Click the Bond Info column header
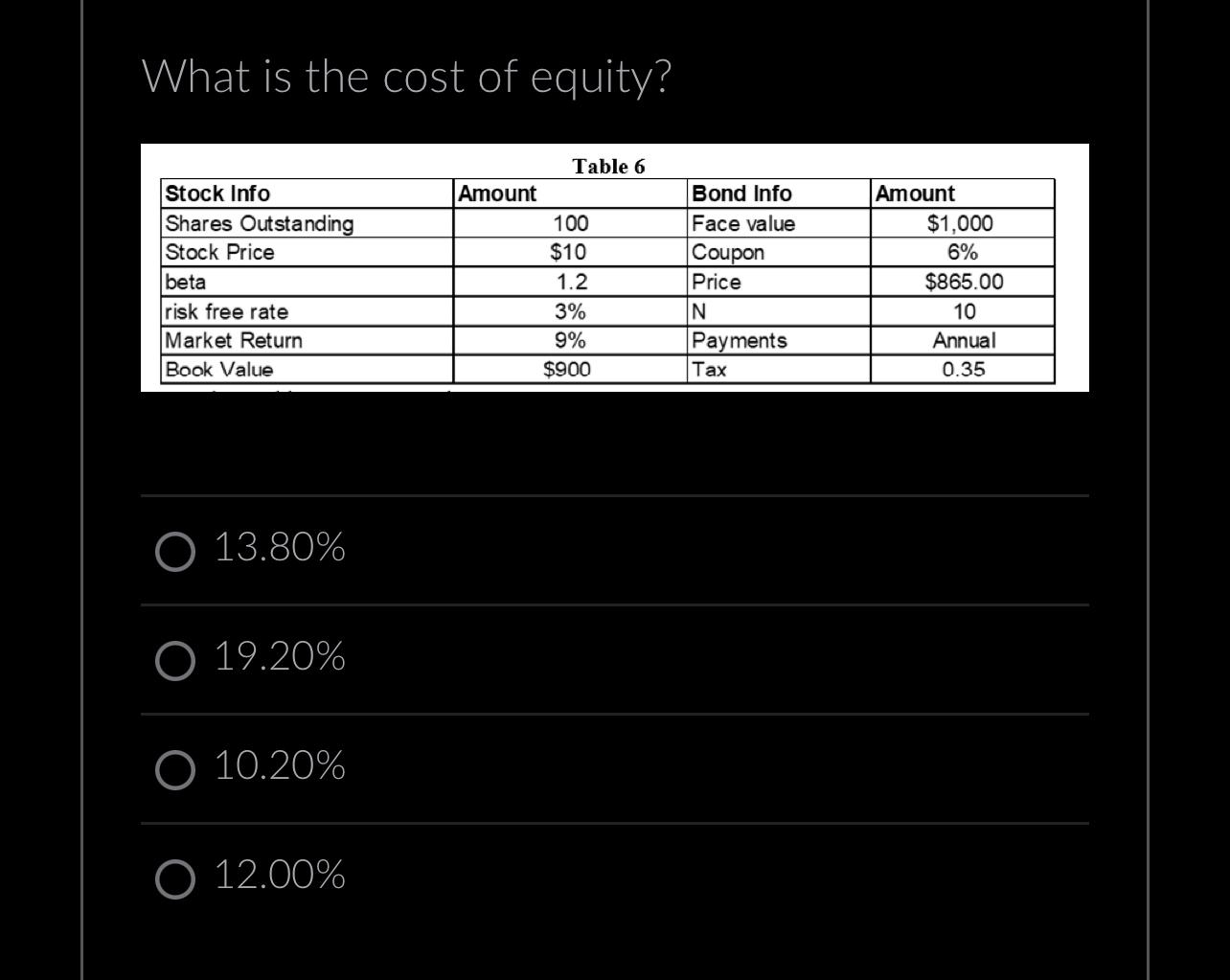This screenshot has width=1230, height=980. click(742, 193)
